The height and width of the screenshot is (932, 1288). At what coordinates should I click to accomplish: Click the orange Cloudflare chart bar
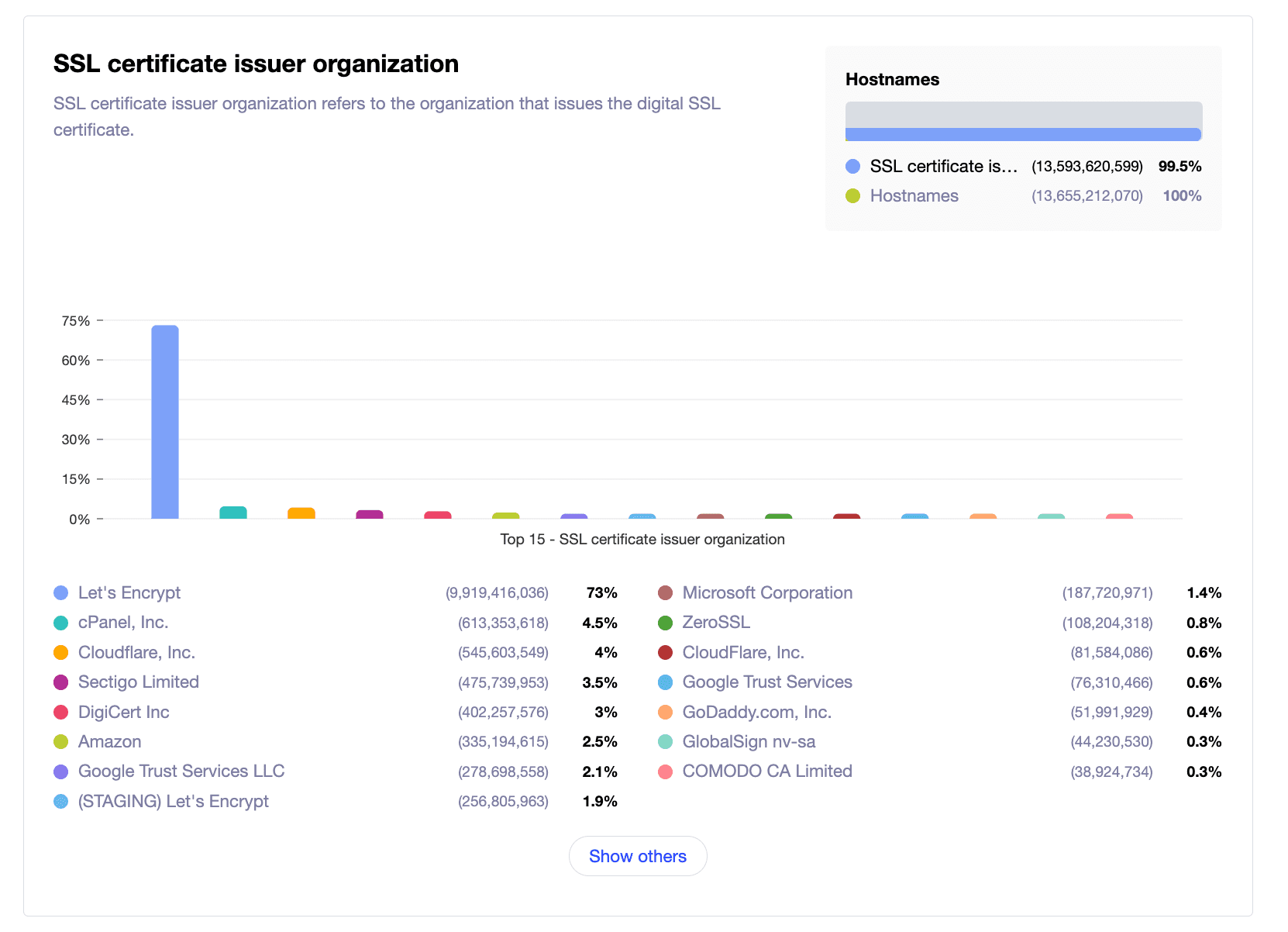pos(301,513)
